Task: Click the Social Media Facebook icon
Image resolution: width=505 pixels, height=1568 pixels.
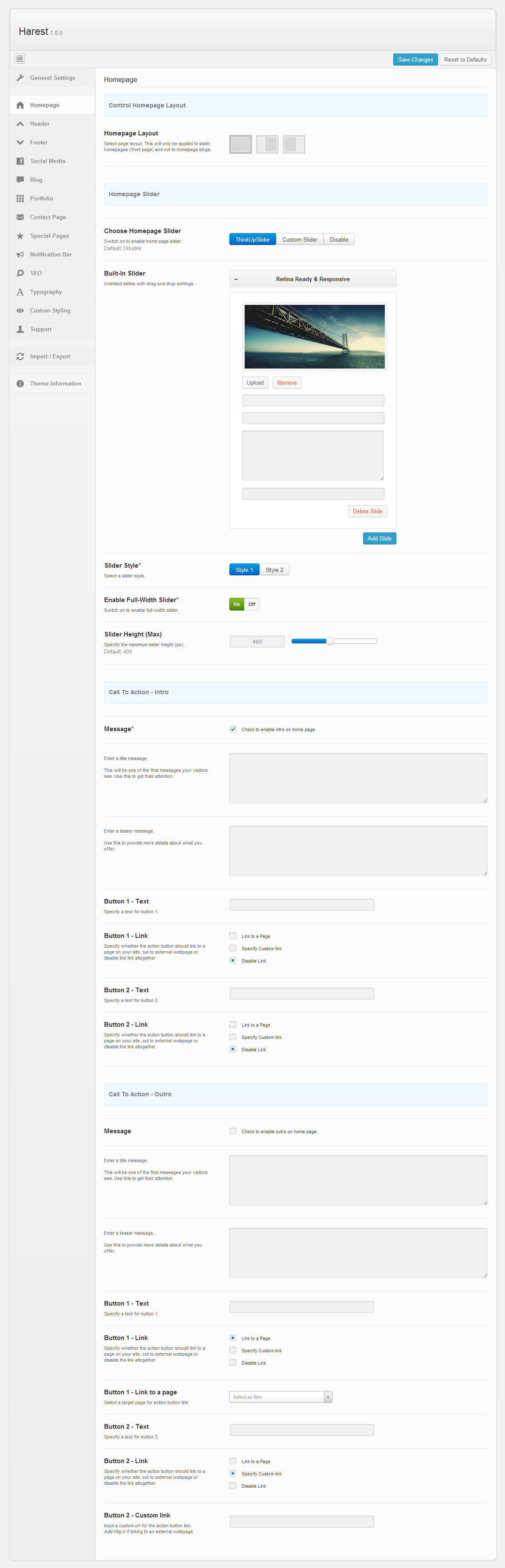Action: click(x=20, y=161)
